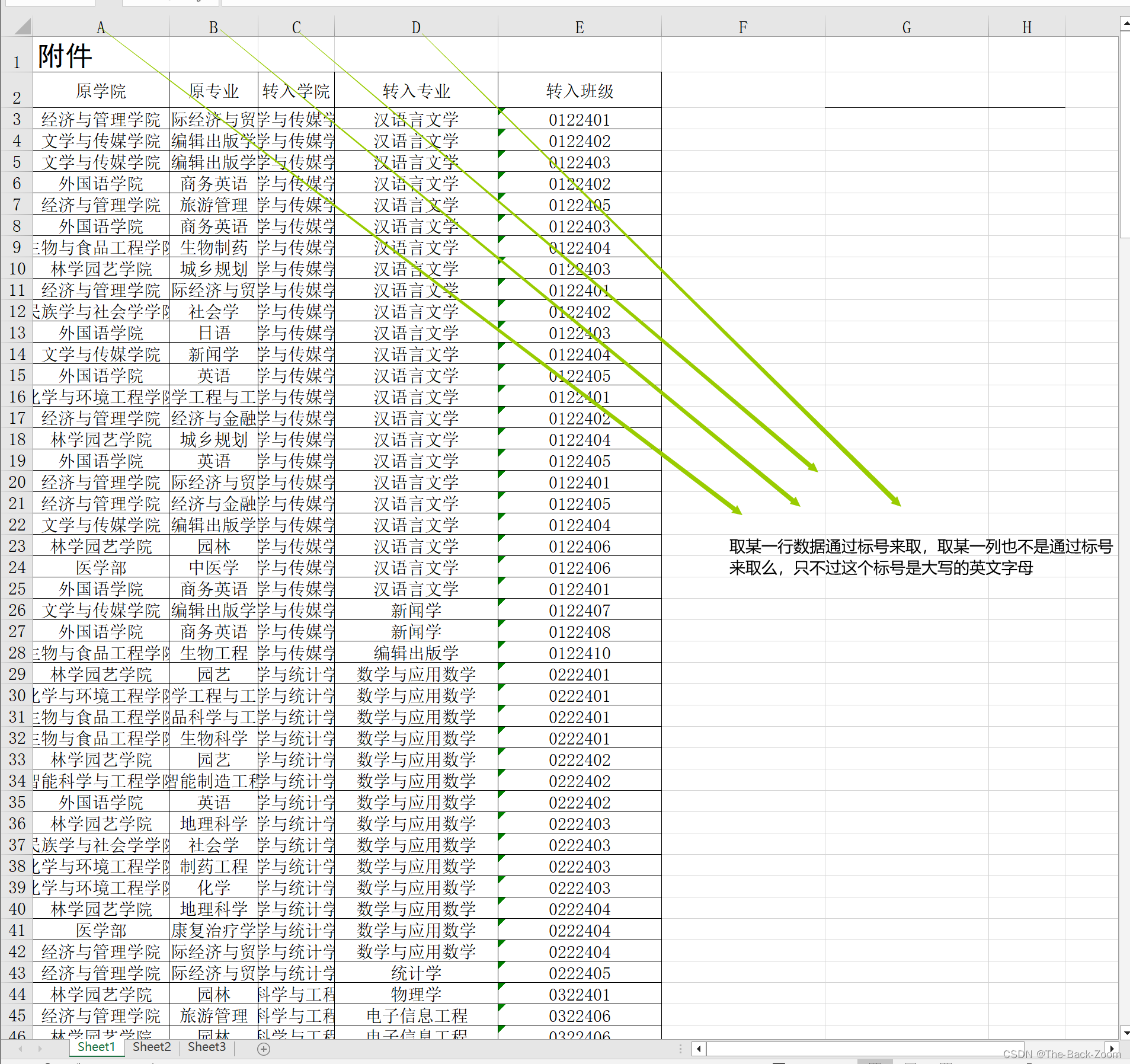Select the 转入学院 header cell
This screenshot has height=1064, width=1130.
[296, 90]
